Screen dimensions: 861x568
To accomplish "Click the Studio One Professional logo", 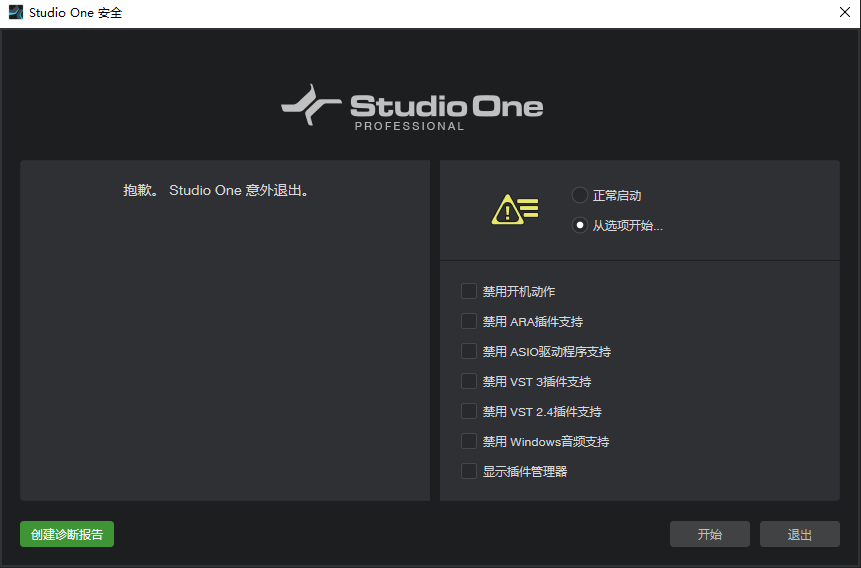I will pos(412,108).
